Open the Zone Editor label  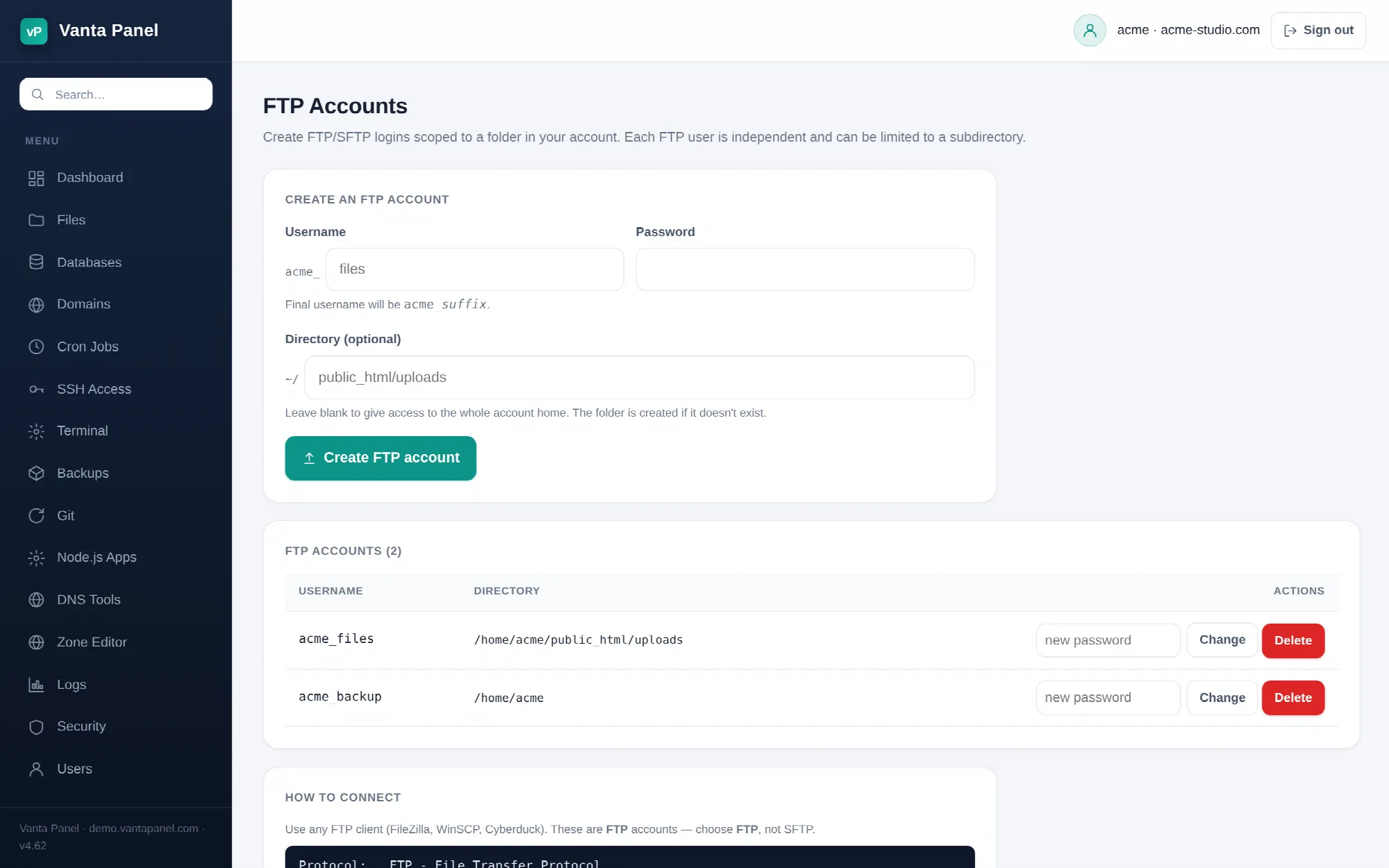pyautogui.click(x=92, y=642)
